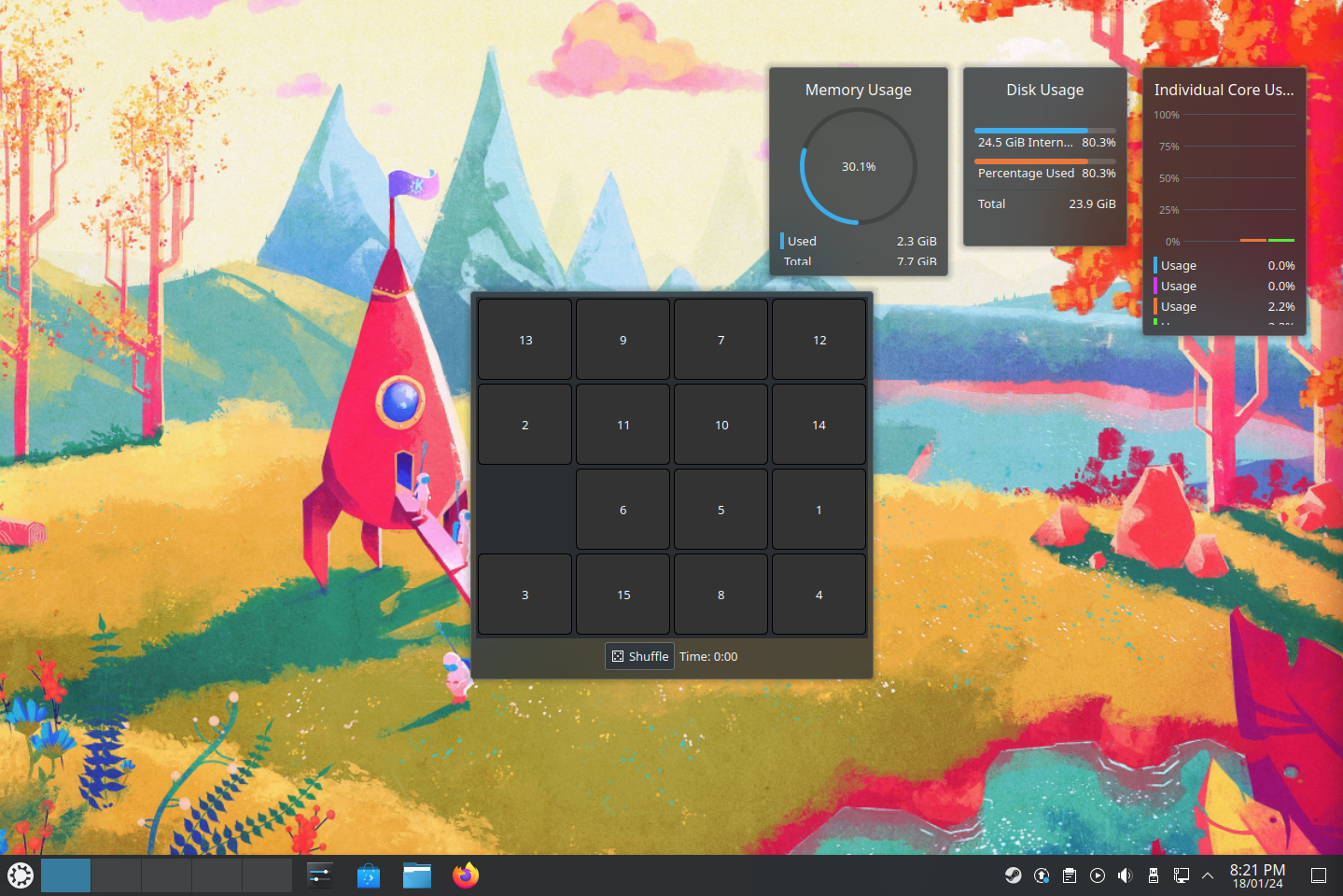Click the active first desktop in the pager
The image size is (1343, 896).
(x=65, y=875)
